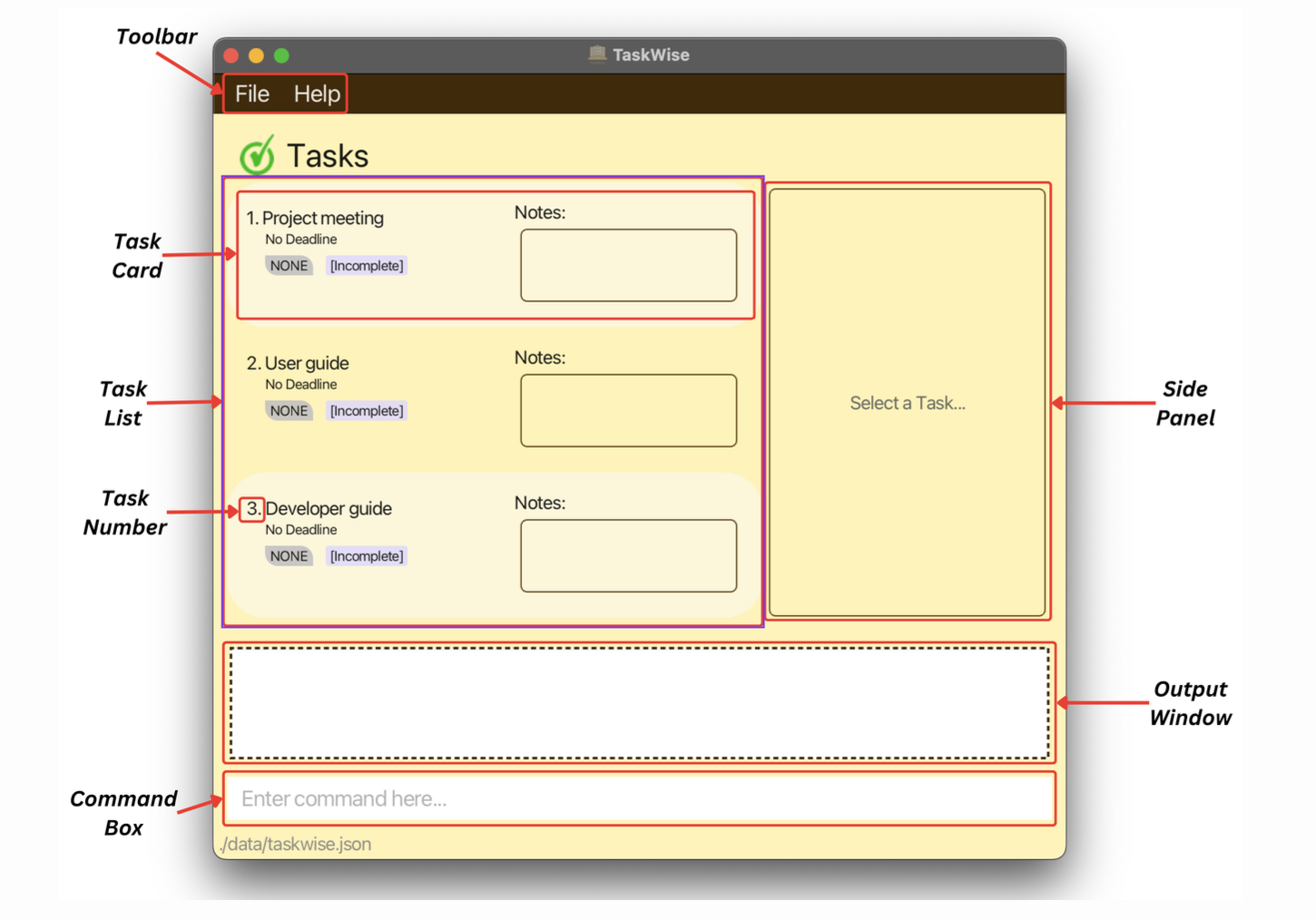Click the ./data/taskwise.json status bar path
The height and width of the screenshot is (920, 1316).
coord(296,844)
